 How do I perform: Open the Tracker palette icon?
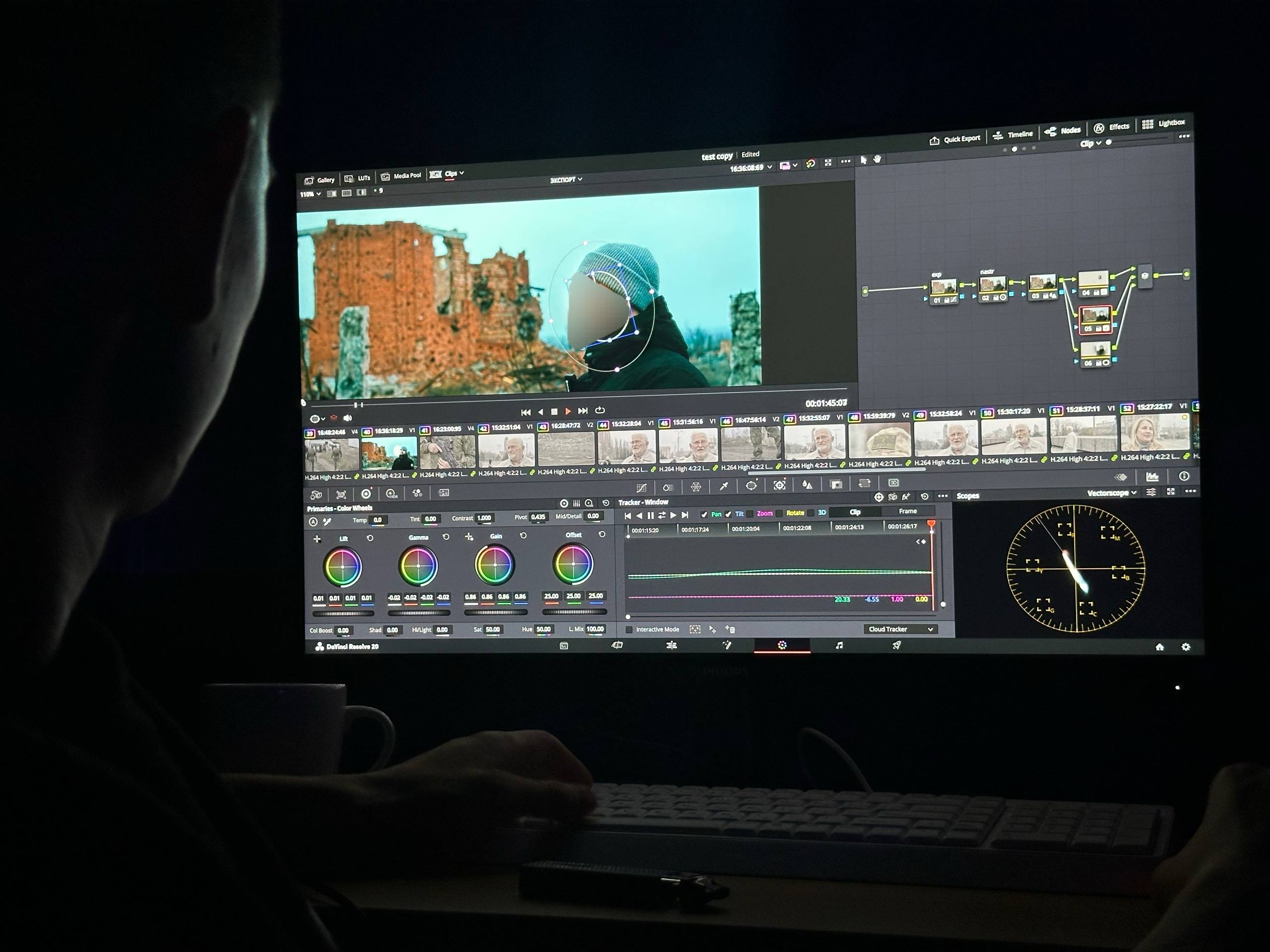coord(779,485)
